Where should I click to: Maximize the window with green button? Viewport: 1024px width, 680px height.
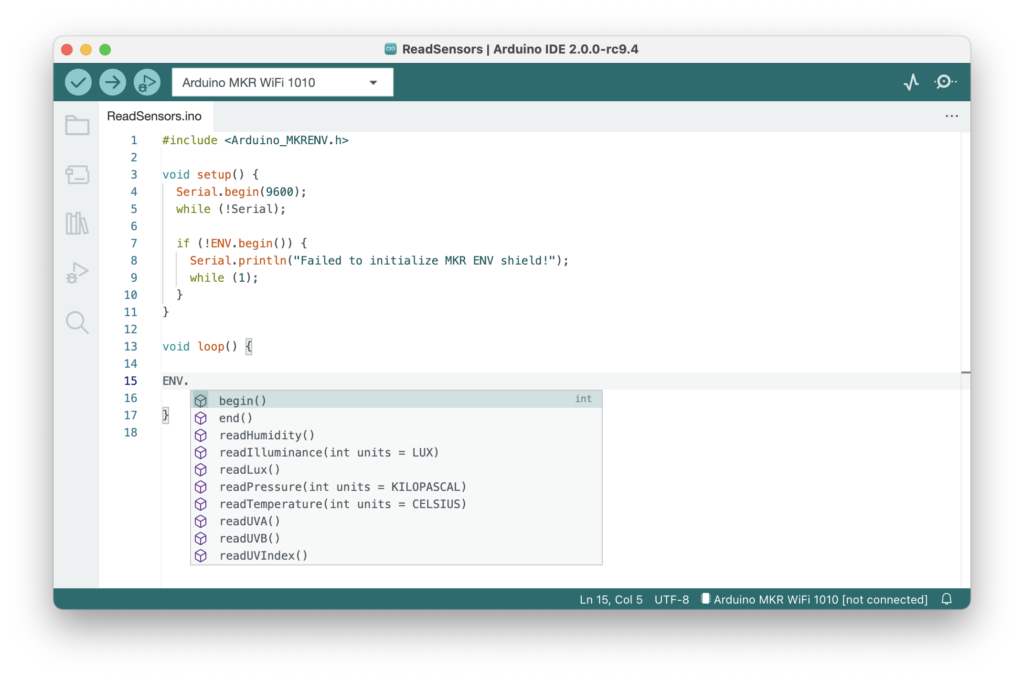pyautogui.click(x=105, y=49)
